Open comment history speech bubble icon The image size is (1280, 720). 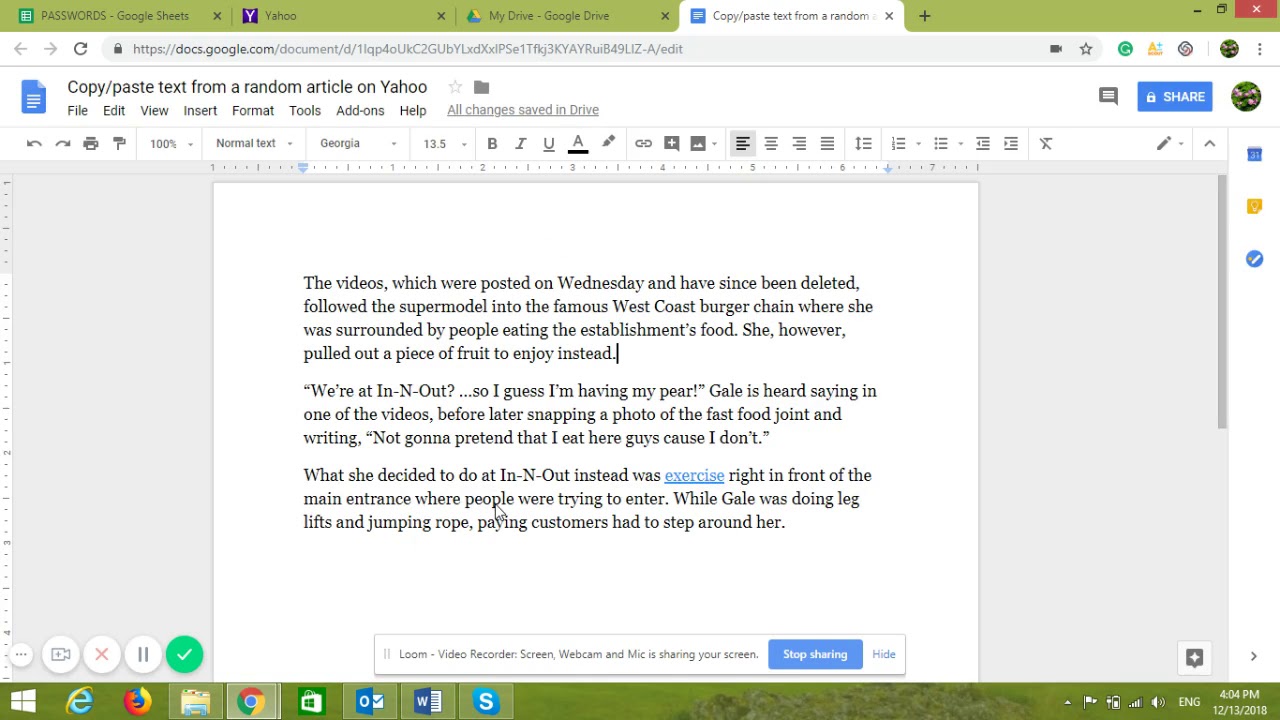[x=1108, y=96]
